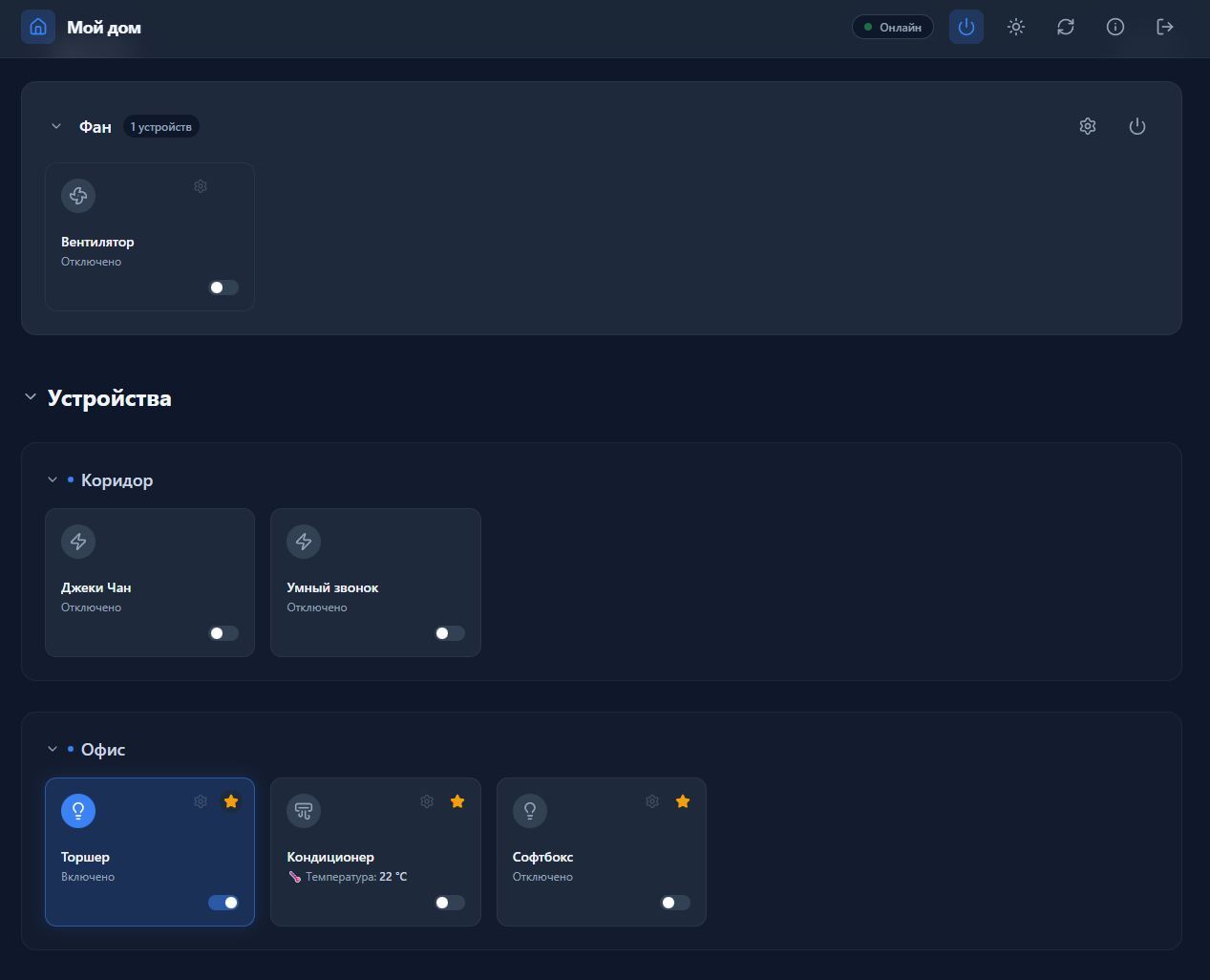1210x980 pixels.
Task: Click the Торшер bulb icon
Action: [78, 811]
